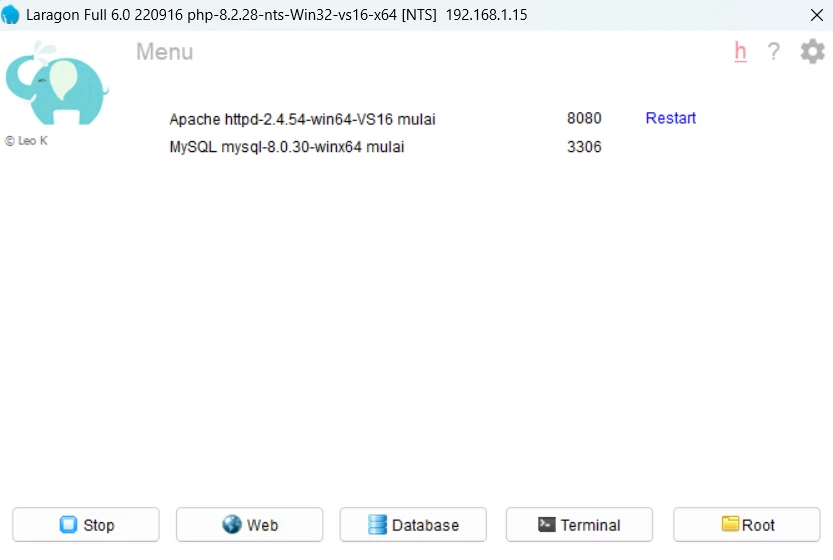Click the red 'h' link icon
The height and width of the screenshot is (560, 833).
click(740, 52)
